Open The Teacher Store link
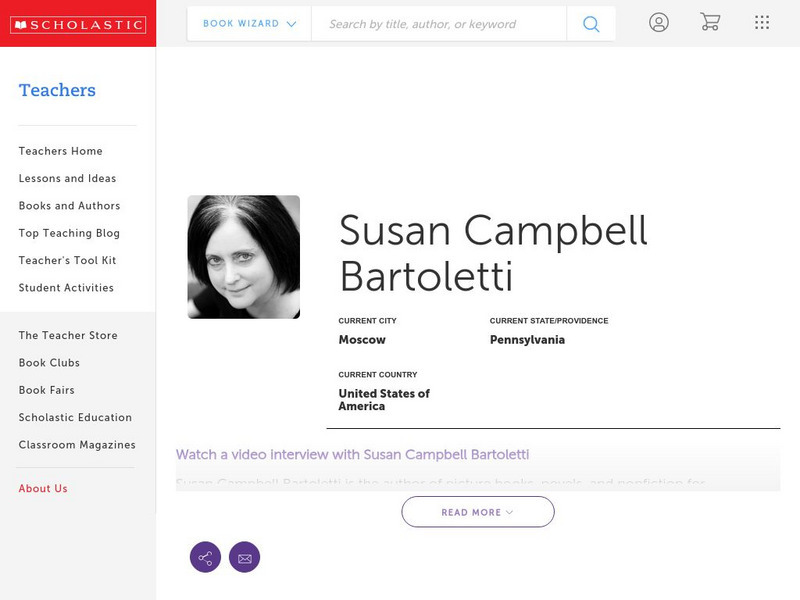This screenshot has height=600, width=800. [68, 336]
